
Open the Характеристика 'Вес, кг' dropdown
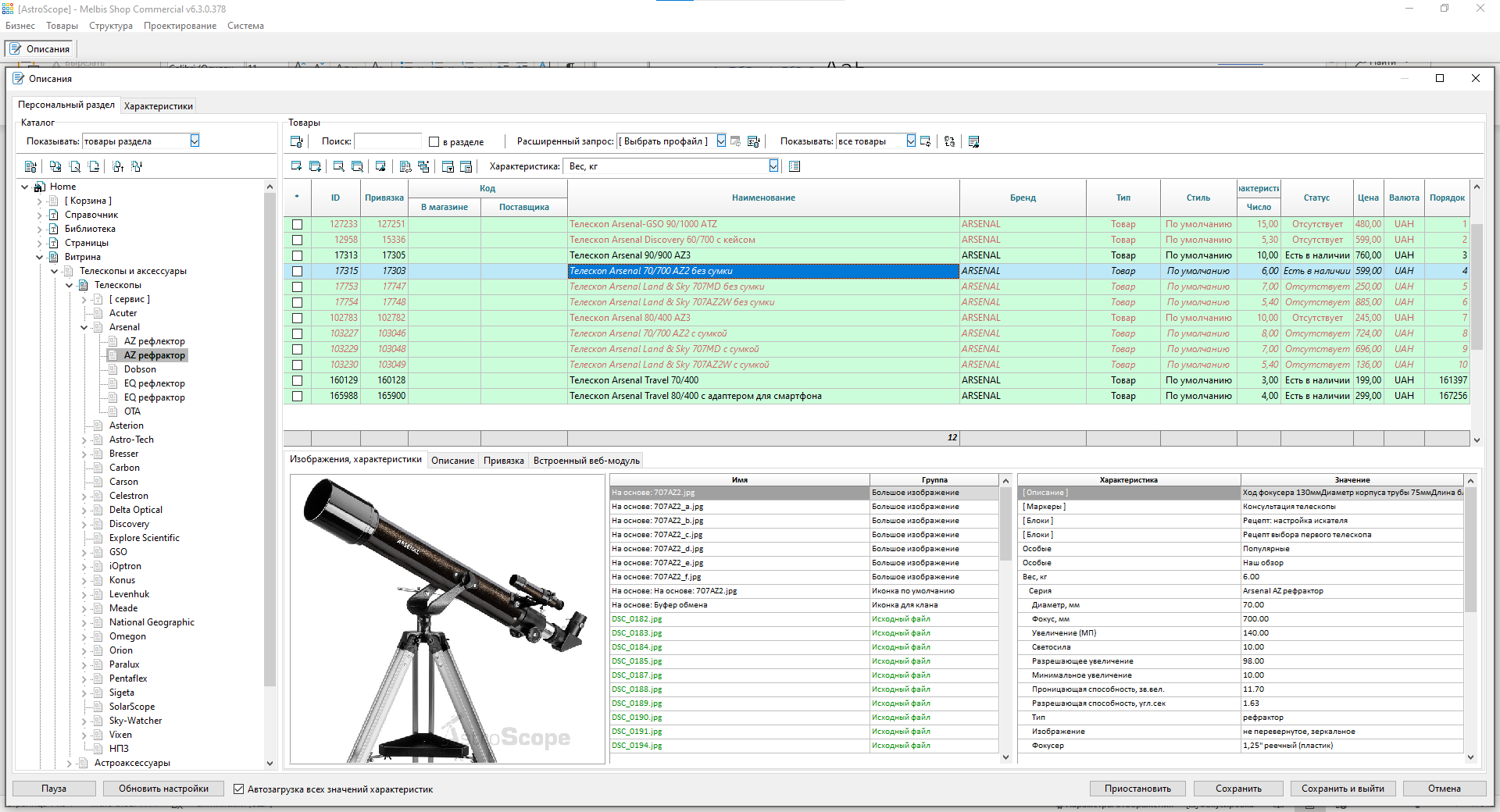[773, 166]
